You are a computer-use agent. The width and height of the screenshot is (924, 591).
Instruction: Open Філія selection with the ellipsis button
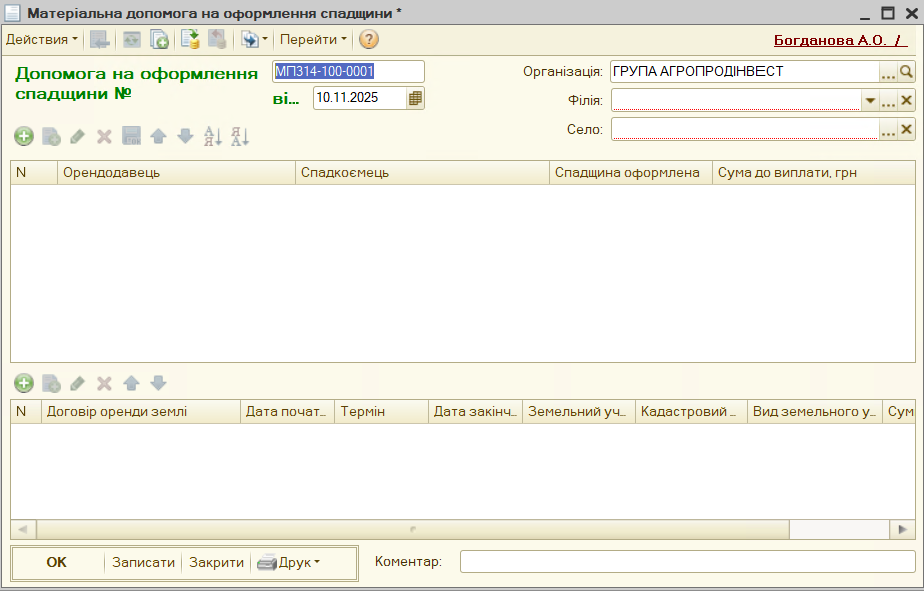coord(888,101)
